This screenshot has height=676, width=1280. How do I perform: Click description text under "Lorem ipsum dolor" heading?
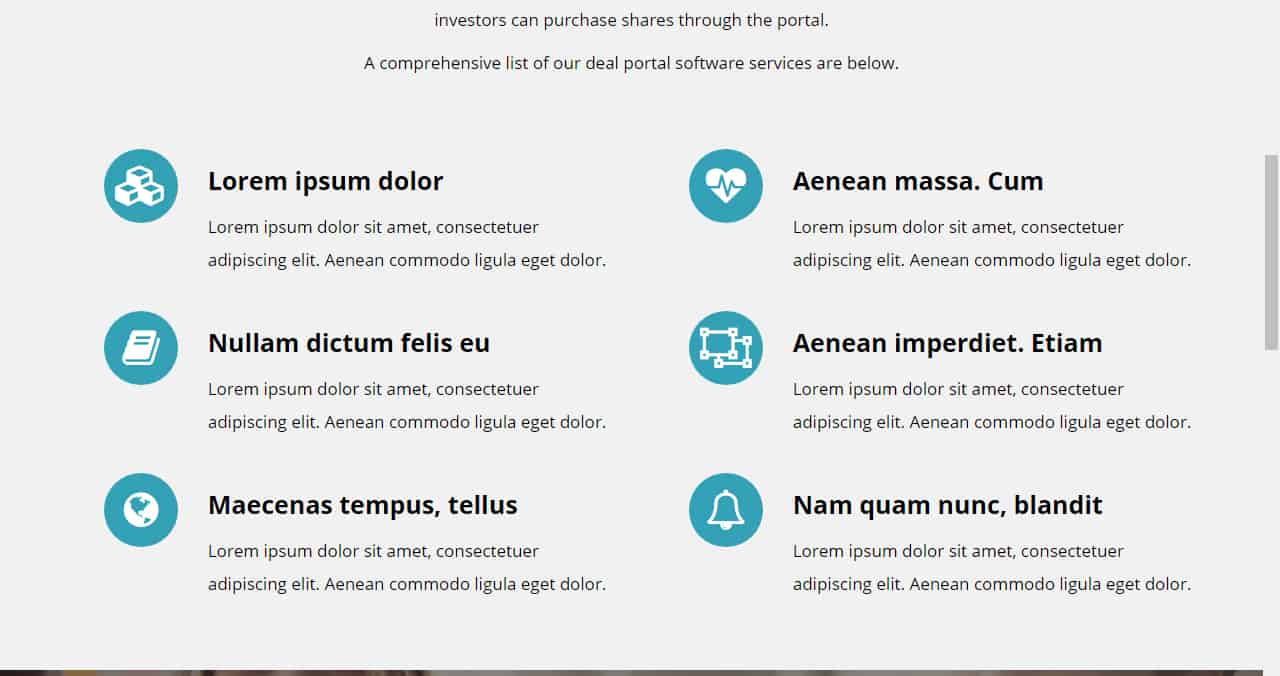pyautogui.click(x=406, y=244)
